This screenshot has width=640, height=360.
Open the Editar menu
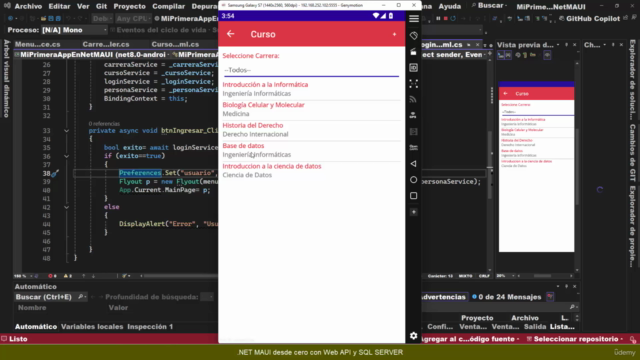coord(59,7)
